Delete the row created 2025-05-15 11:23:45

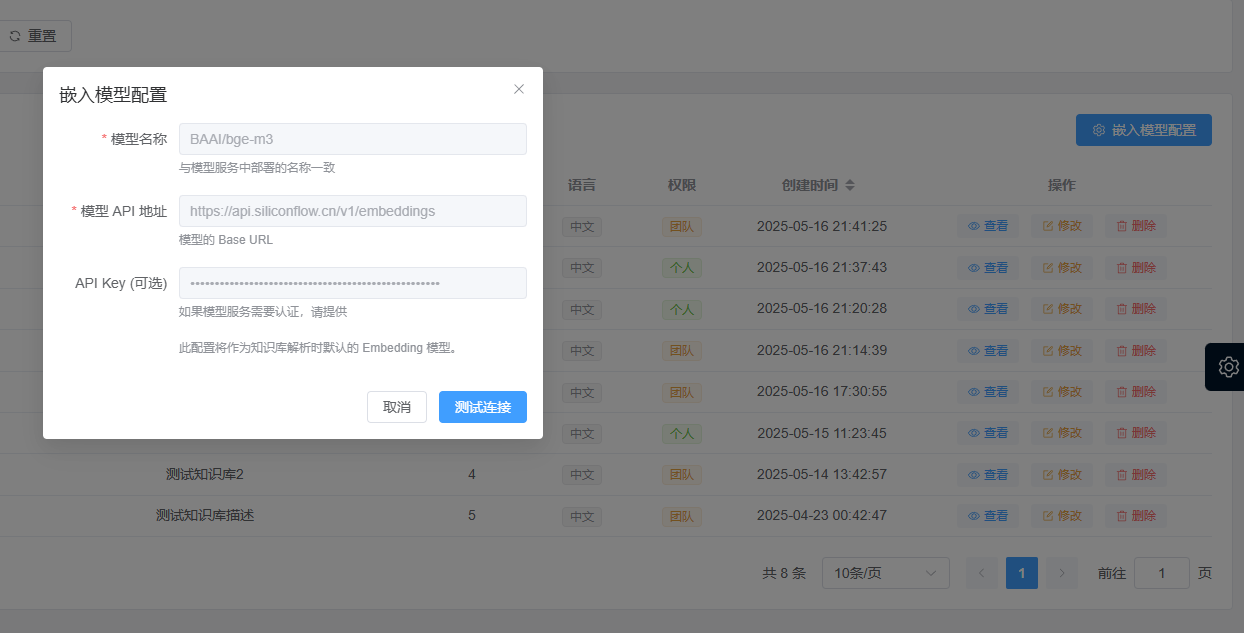[1136, 433]
